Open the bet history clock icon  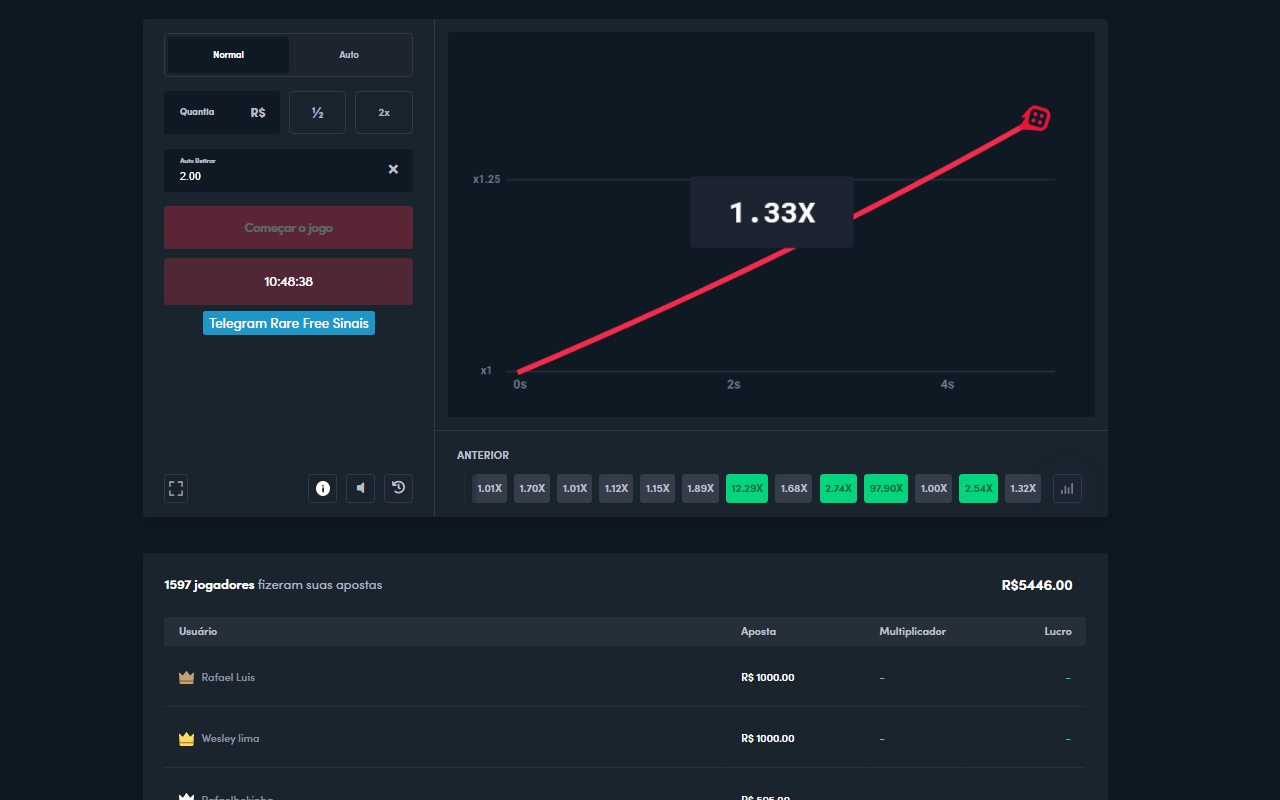398,488
